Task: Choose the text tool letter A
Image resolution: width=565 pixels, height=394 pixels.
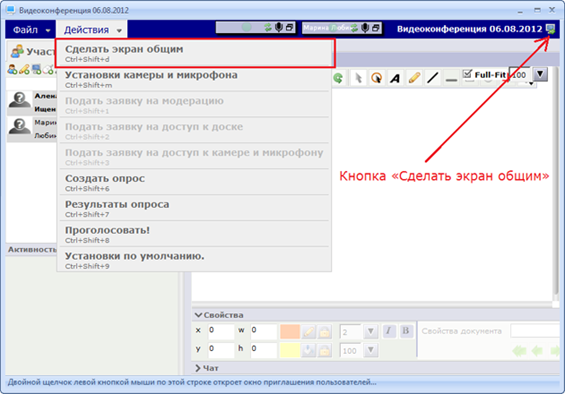Action: tap(395, 78)
